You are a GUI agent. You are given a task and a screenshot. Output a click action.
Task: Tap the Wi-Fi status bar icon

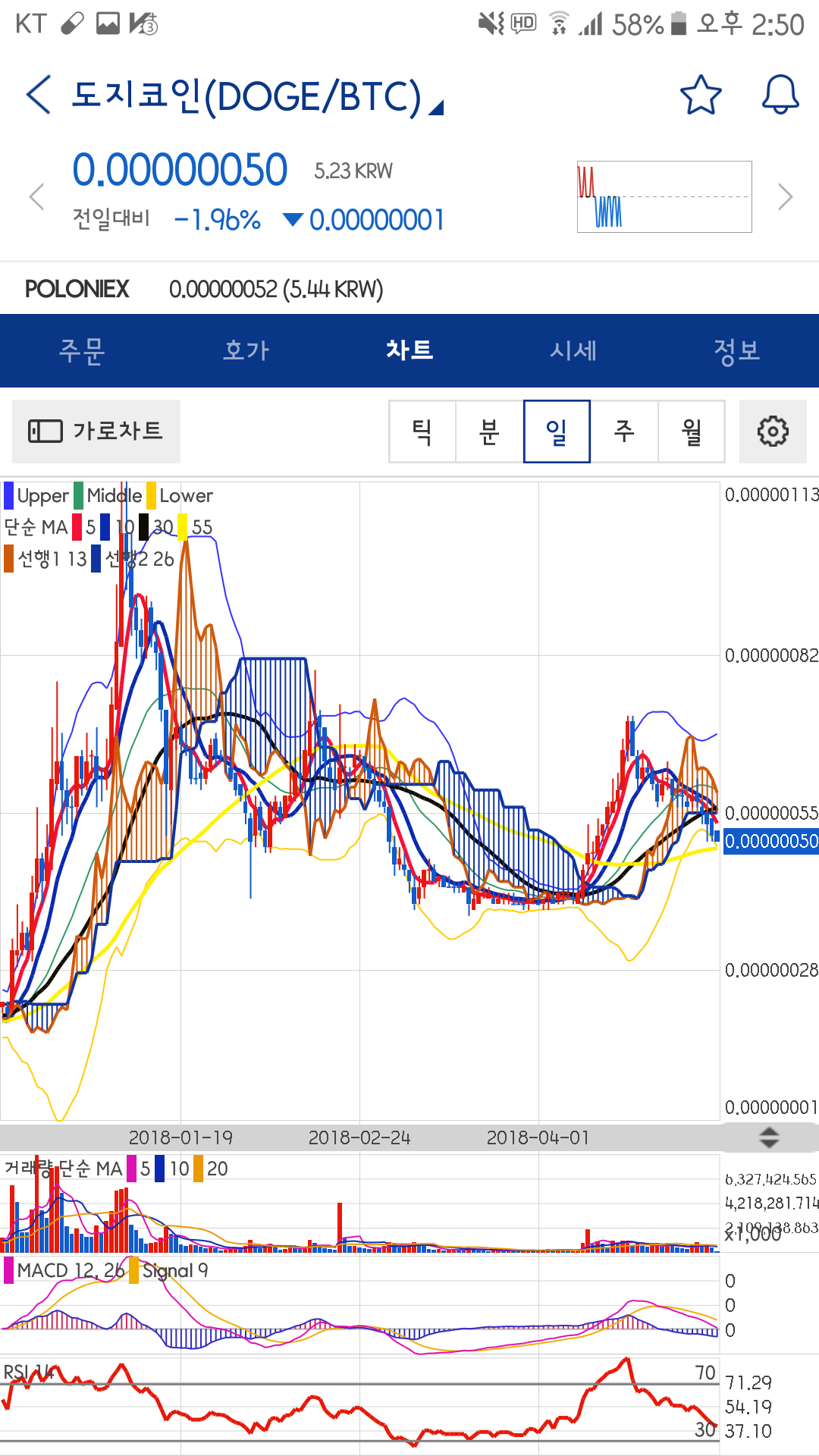pos(560,24)
